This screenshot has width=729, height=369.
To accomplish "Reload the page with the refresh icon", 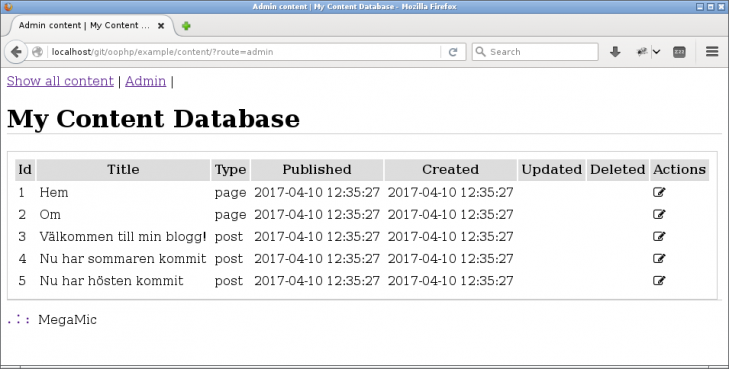I will pyautogui.click(x=453, y=52).
